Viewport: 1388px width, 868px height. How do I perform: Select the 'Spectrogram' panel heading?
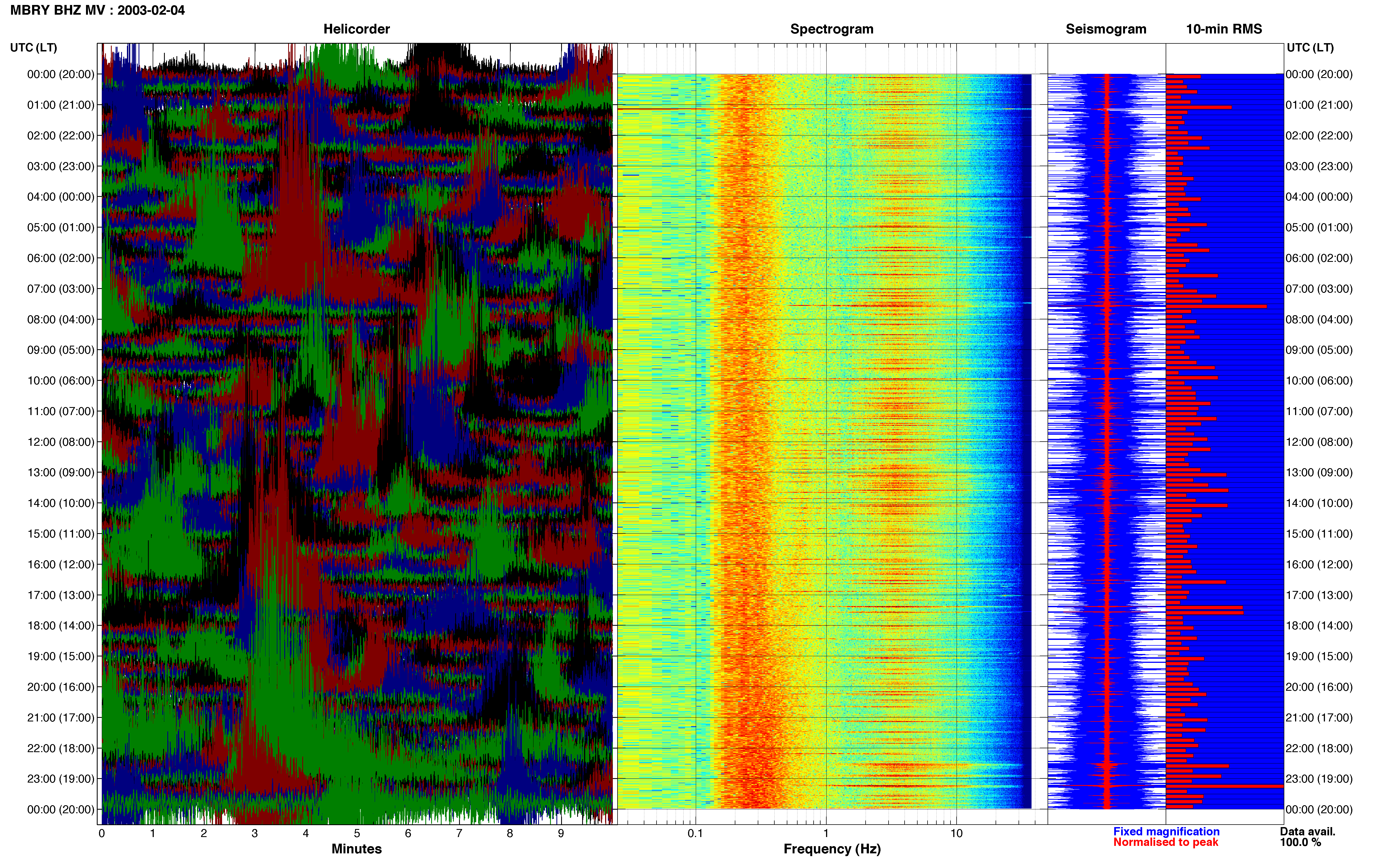pyautogui.click(x=832, y=29)
